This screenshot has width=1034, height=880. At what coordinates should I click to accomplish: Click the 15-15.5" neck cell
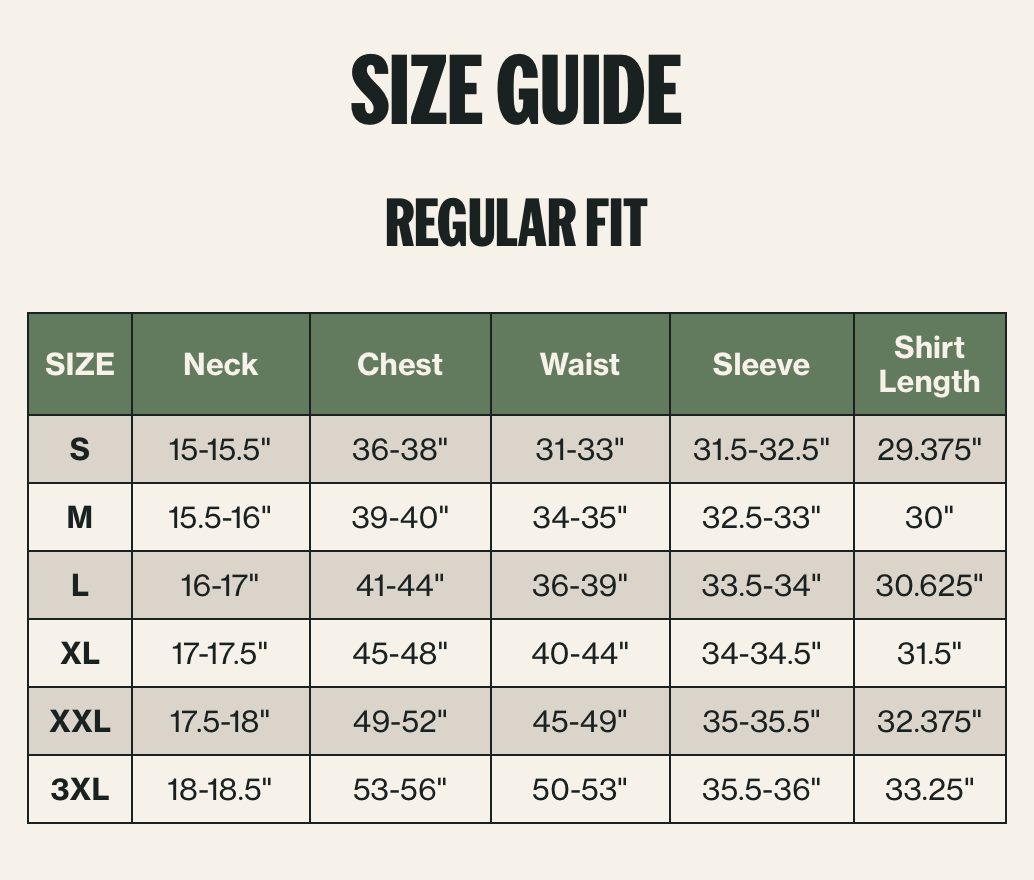(221, 449)
